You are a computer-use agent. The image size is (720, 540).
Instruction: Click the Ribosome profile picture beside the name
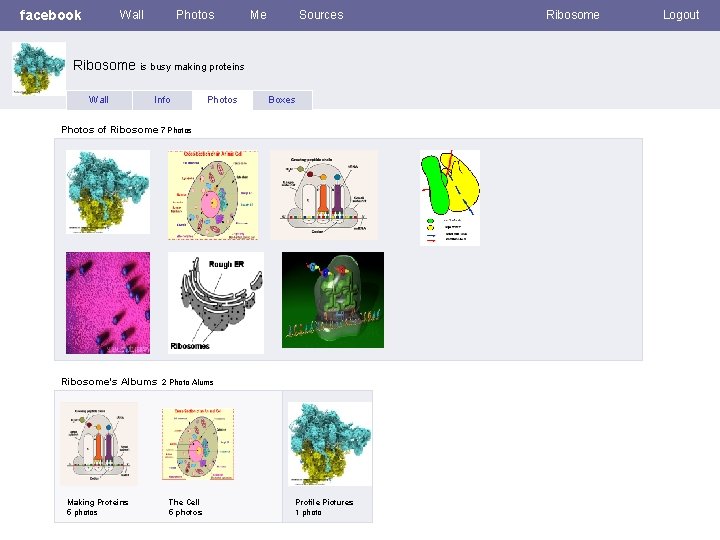(x=39, y=69)
